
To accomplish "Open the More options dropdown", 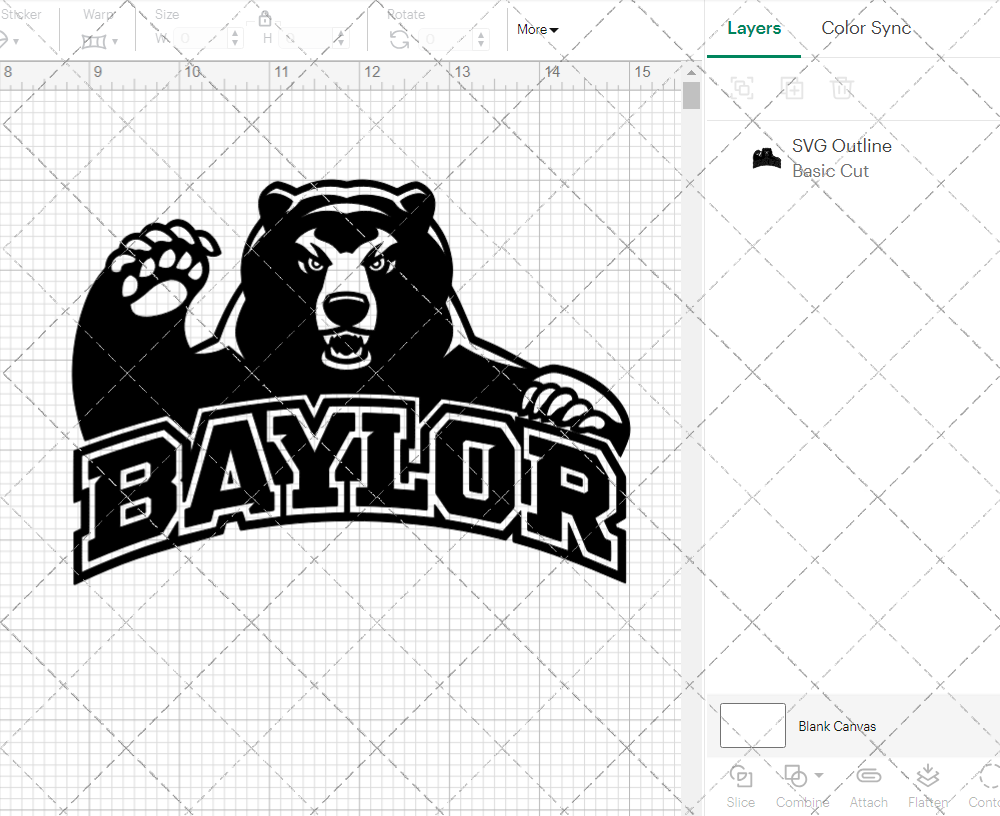I will point(537,30).
